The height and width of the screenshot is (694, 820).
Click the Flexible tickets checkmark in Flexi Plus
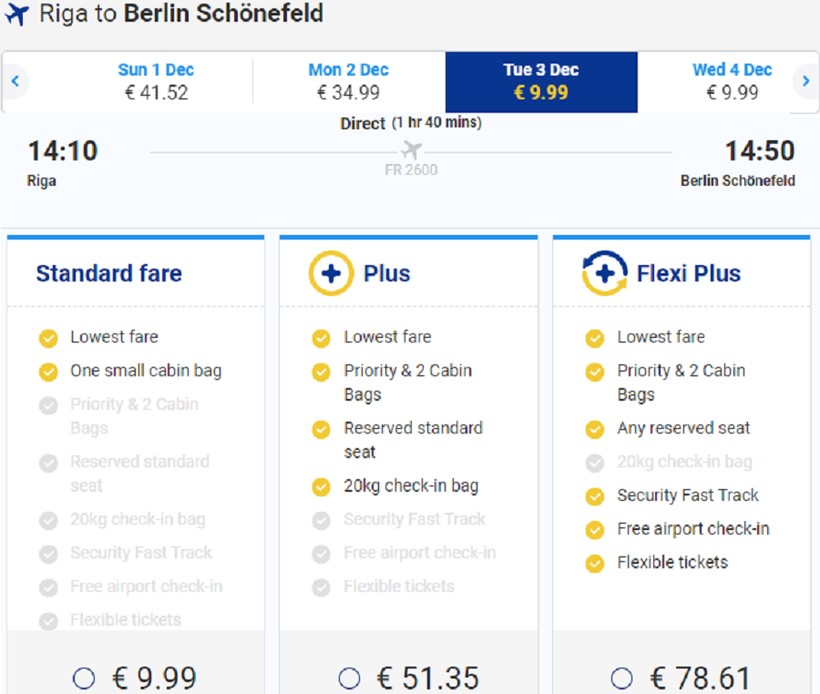595,563
